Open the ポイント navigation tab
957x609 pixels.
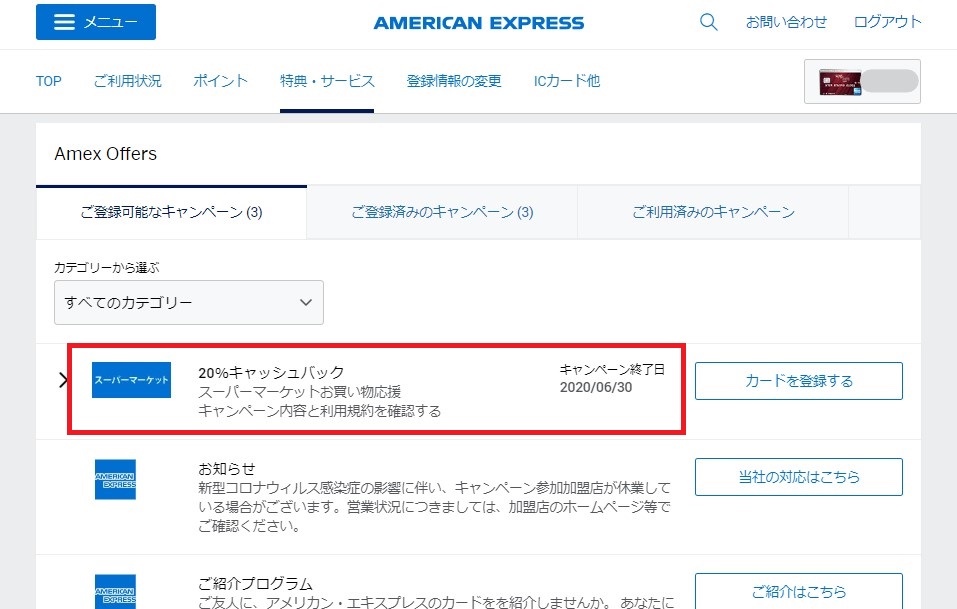[220, 81]
